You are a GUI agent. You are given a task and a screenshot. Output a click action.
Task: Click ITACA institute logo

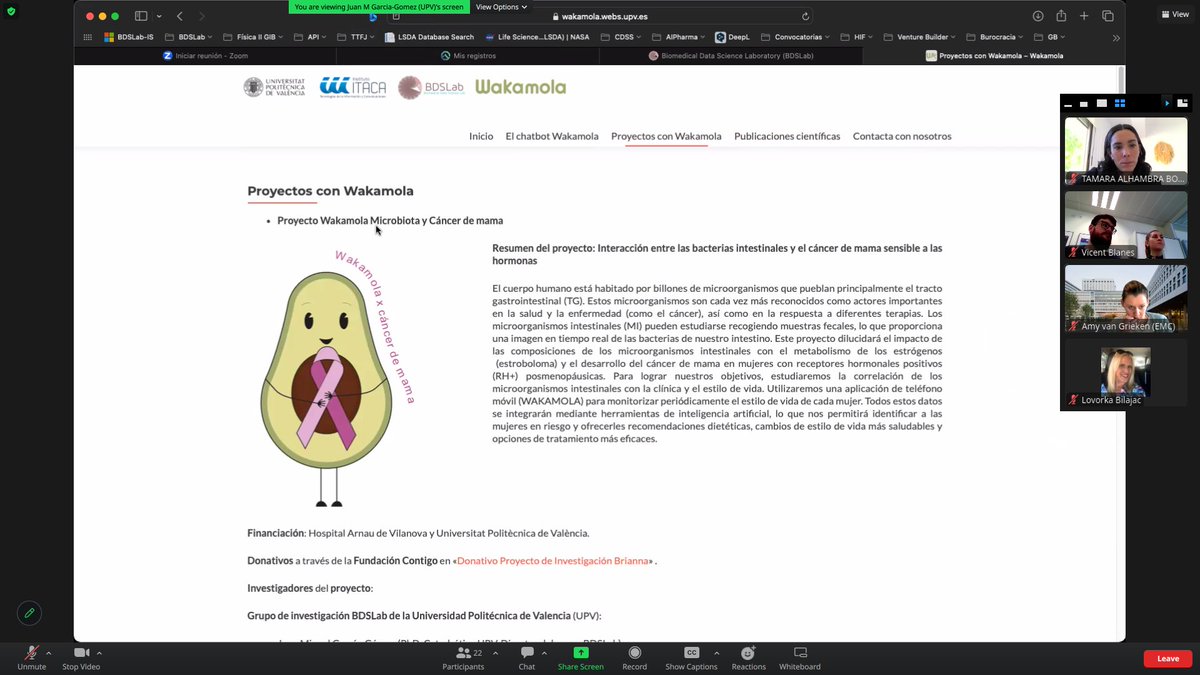click(x=352, y=87)
